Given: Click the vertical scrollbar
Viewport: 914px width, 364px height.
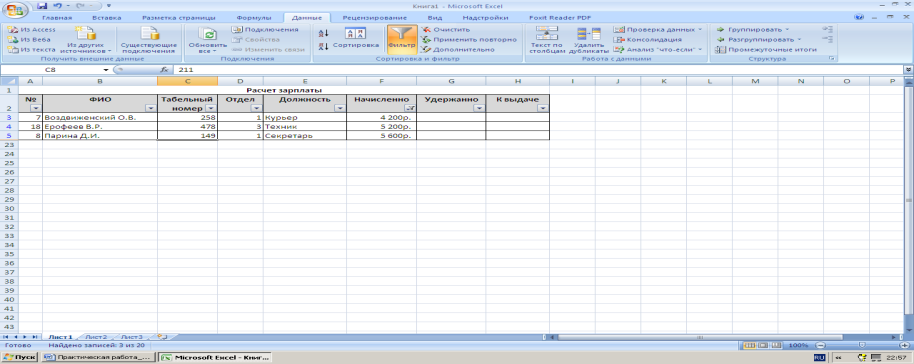Looking at the screenshot, I should point(908,201).
